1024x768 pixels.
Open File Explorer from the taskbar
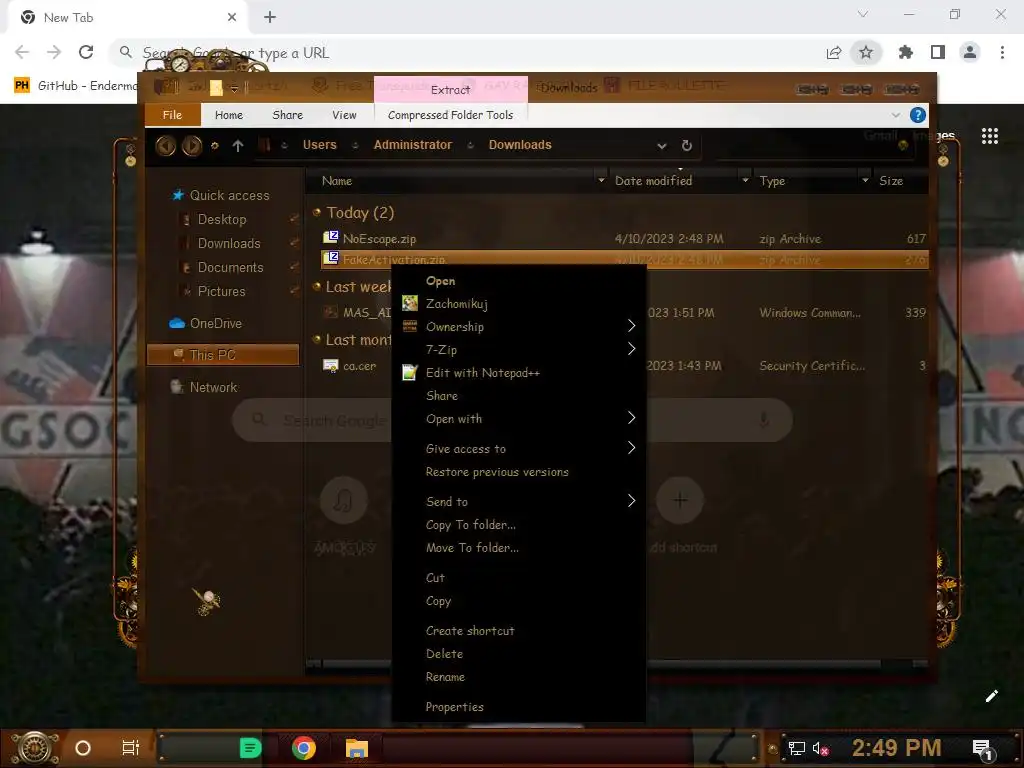tap(357, 748)
